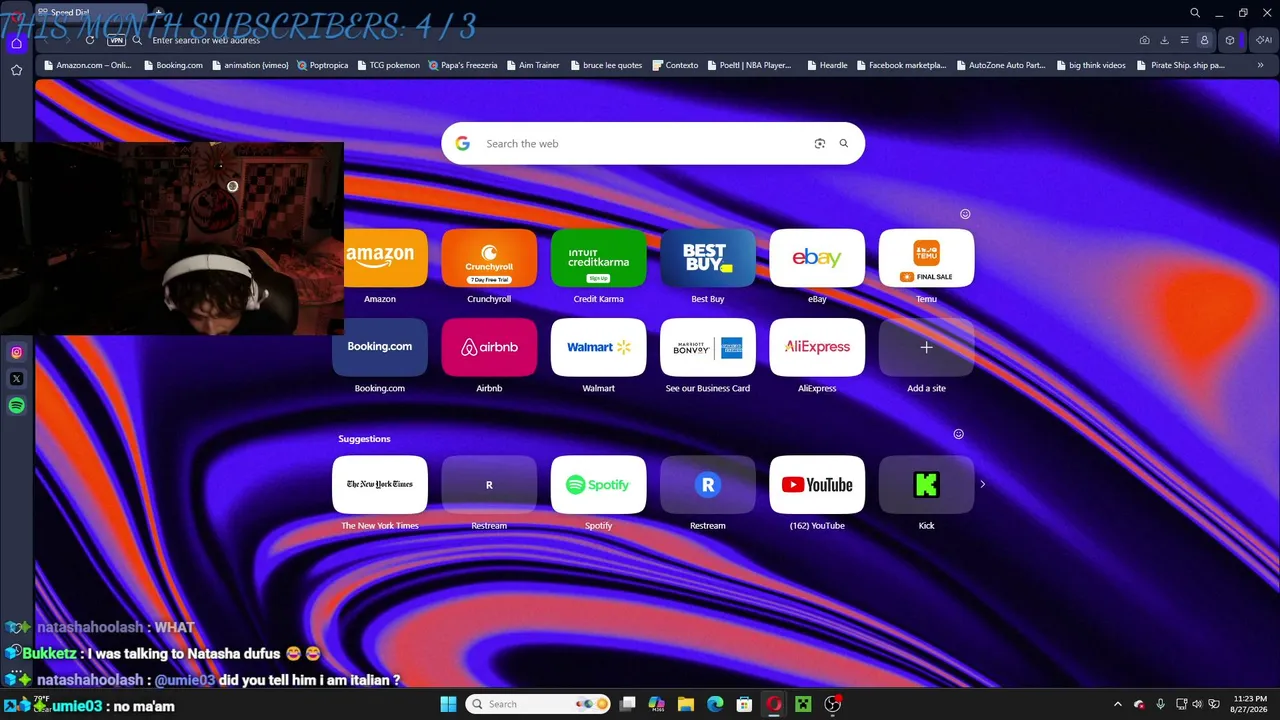Open the Booking.com bookmark in bookmarks bar
The height and width of the screenshot is (720, 1280).
click(x=173, y=65)
